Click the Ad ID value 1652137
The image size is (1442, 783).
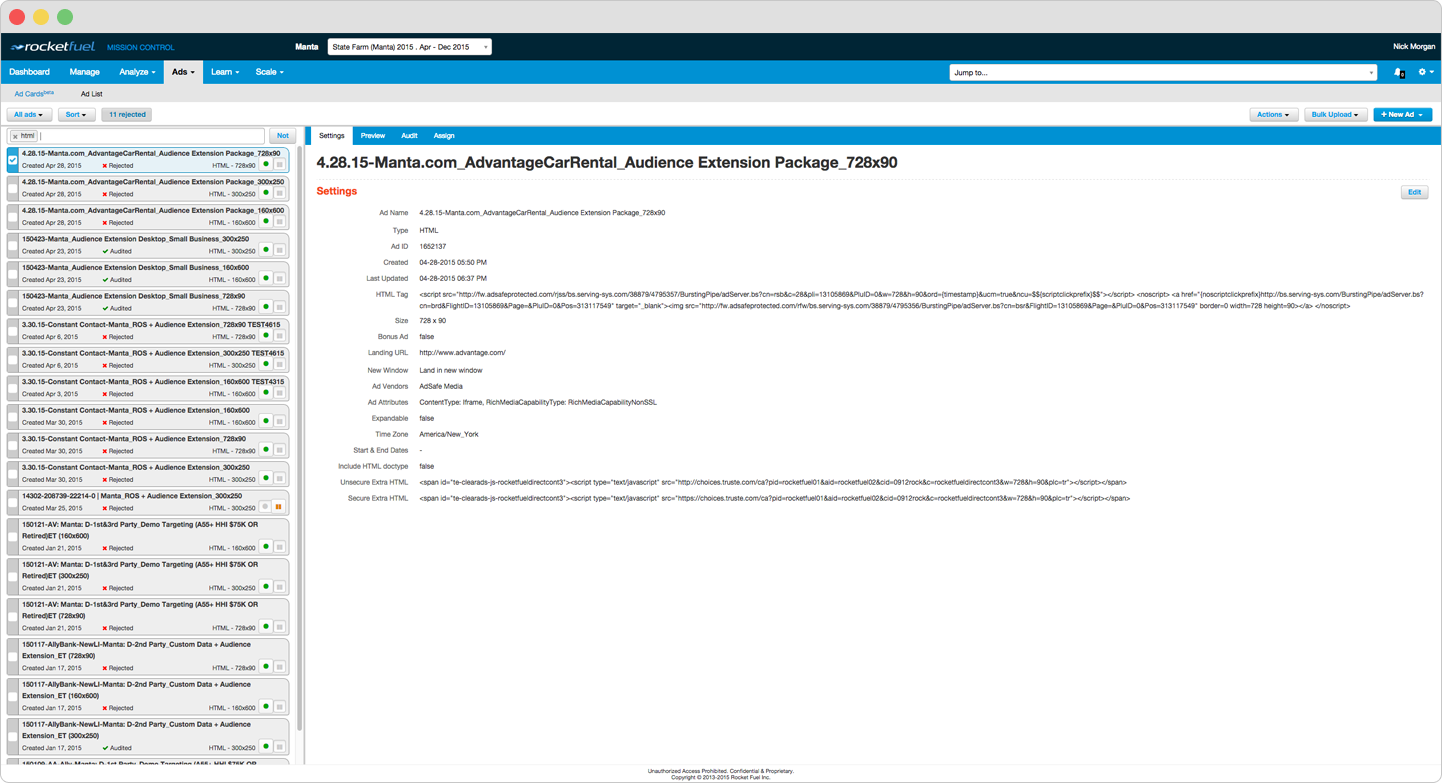[x=433, y=246]
